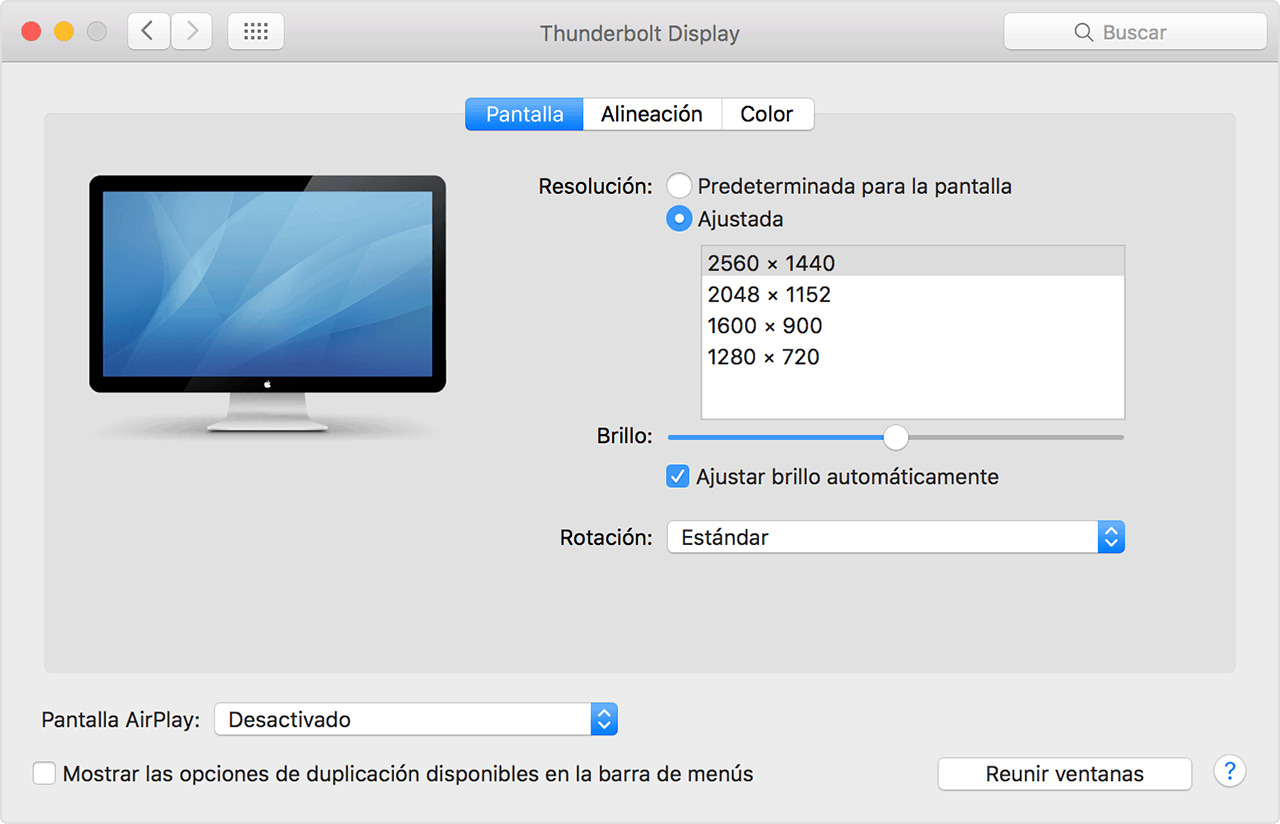Toggle Ajustar brillo automáticamente checkbox

coord(678,477)
